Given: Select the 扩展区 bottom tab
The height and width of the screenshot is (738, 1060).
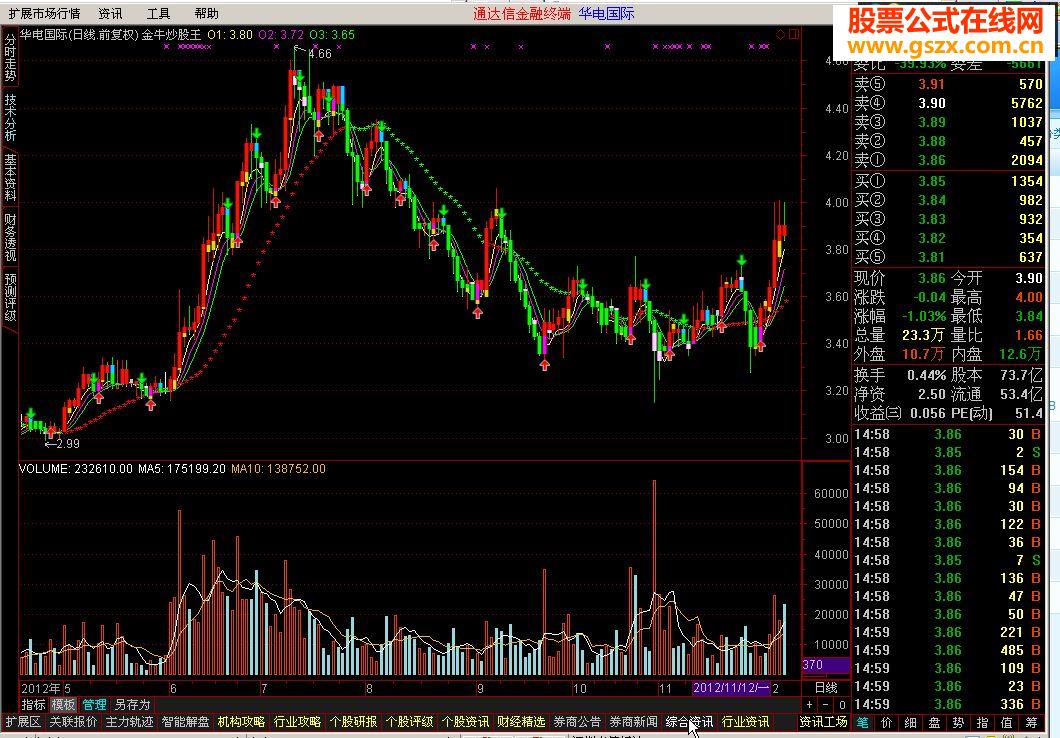Looking at the screenshot, I should pos(24,722).
